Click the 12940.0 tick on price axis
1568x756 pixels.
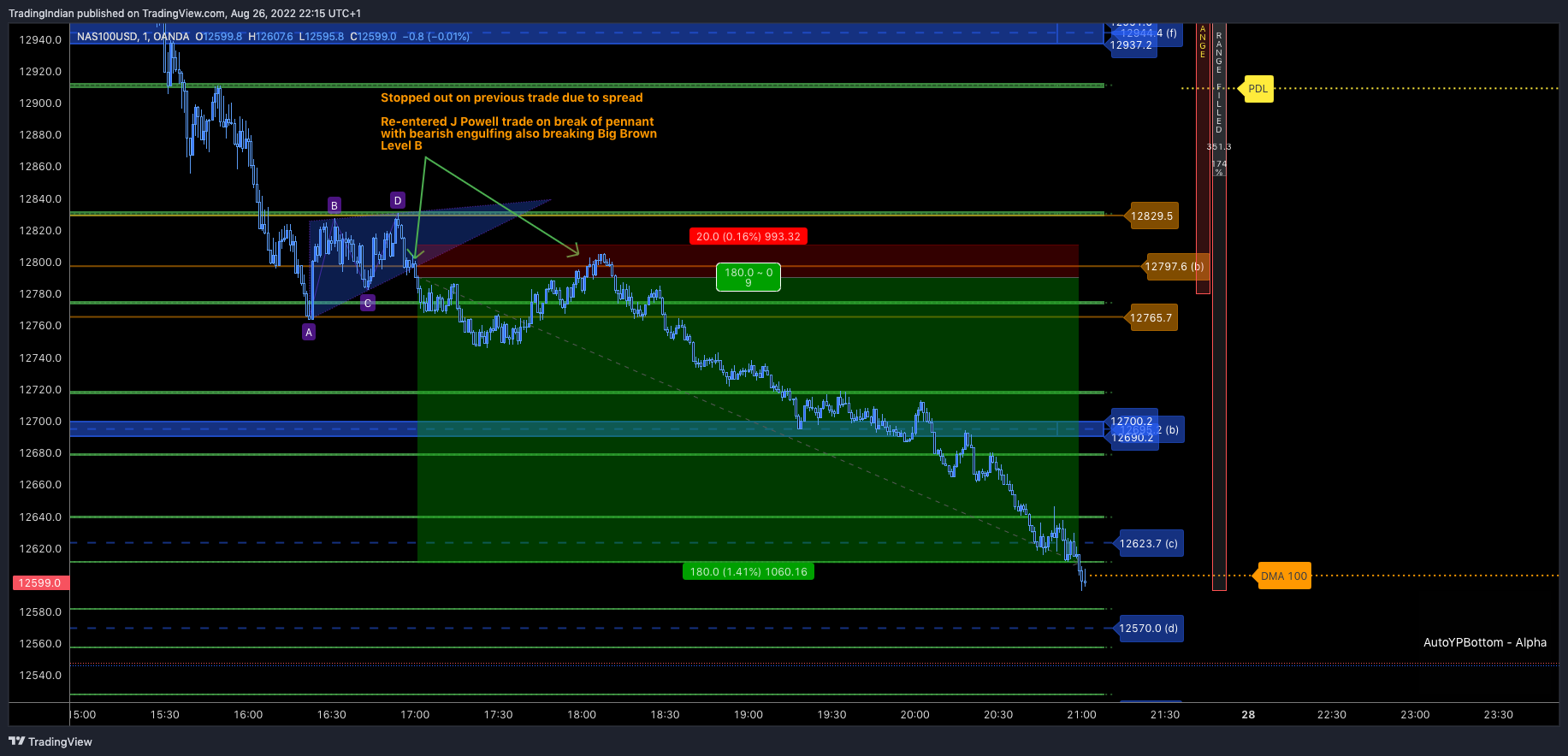coord(40,39)
